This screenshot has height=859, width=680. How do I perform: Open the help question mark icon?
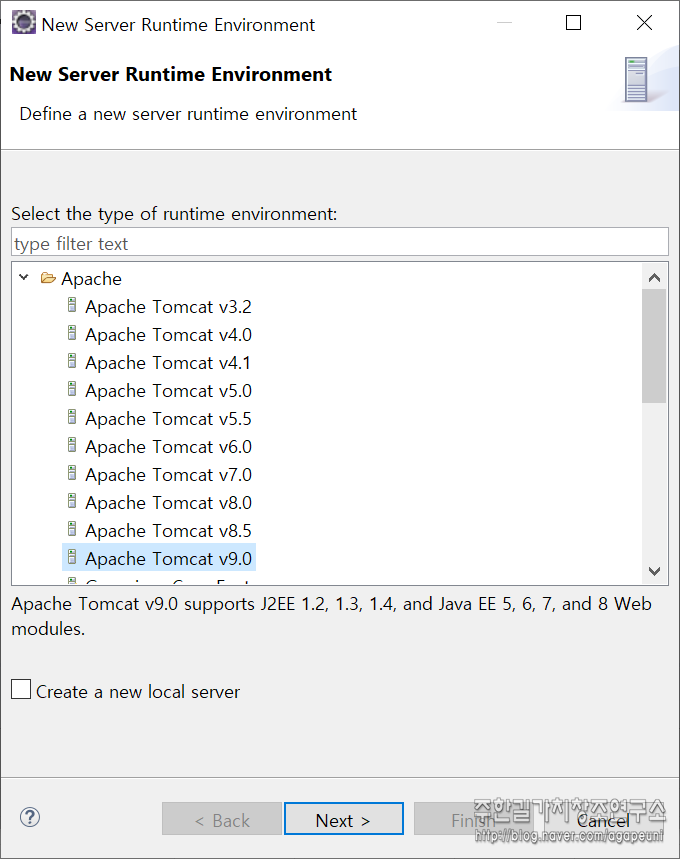pyautogui.click(x=30, y=817)
